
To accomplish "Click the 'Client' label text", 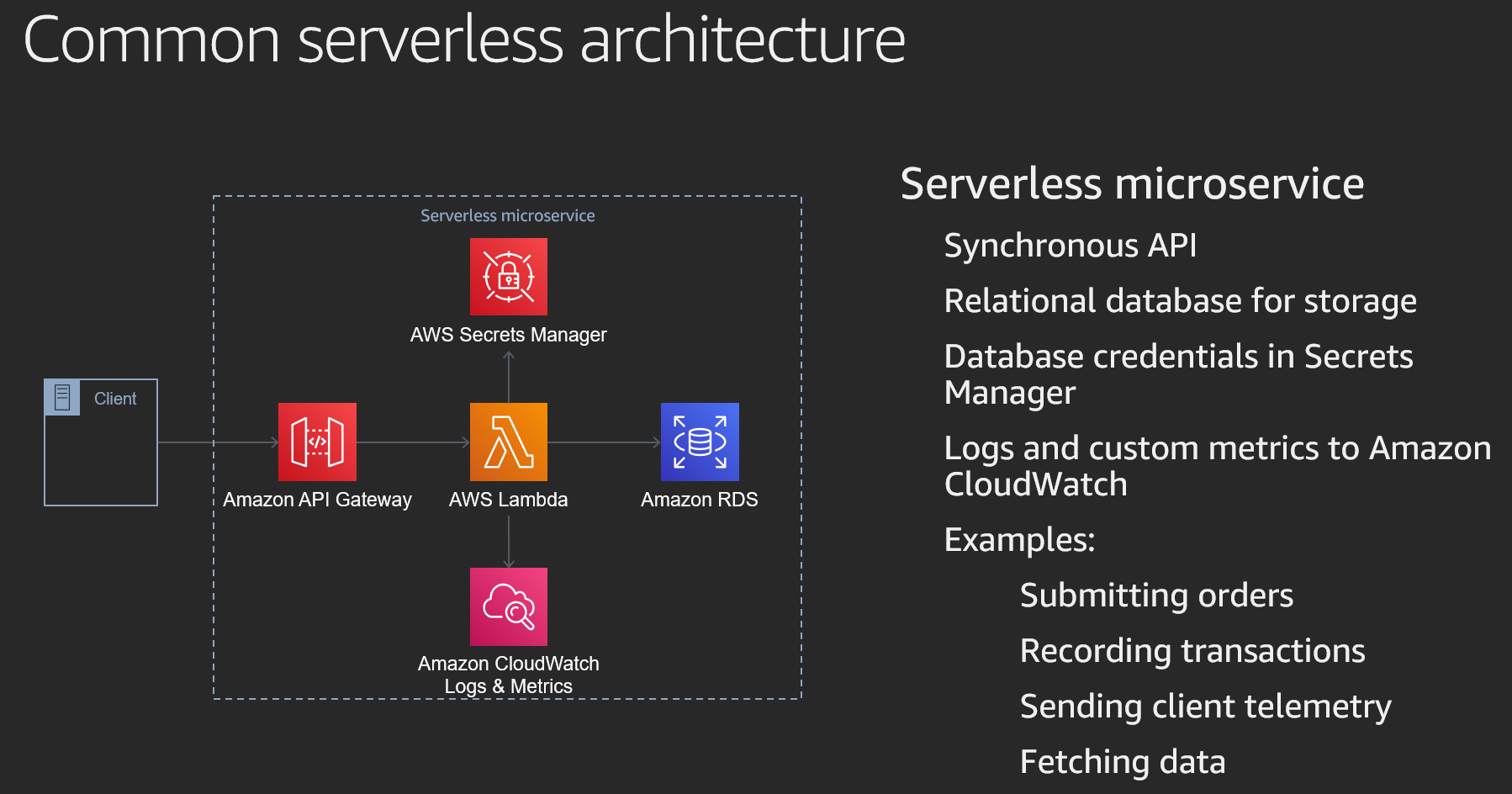I will pyautogui.click(x=115, y=399).
